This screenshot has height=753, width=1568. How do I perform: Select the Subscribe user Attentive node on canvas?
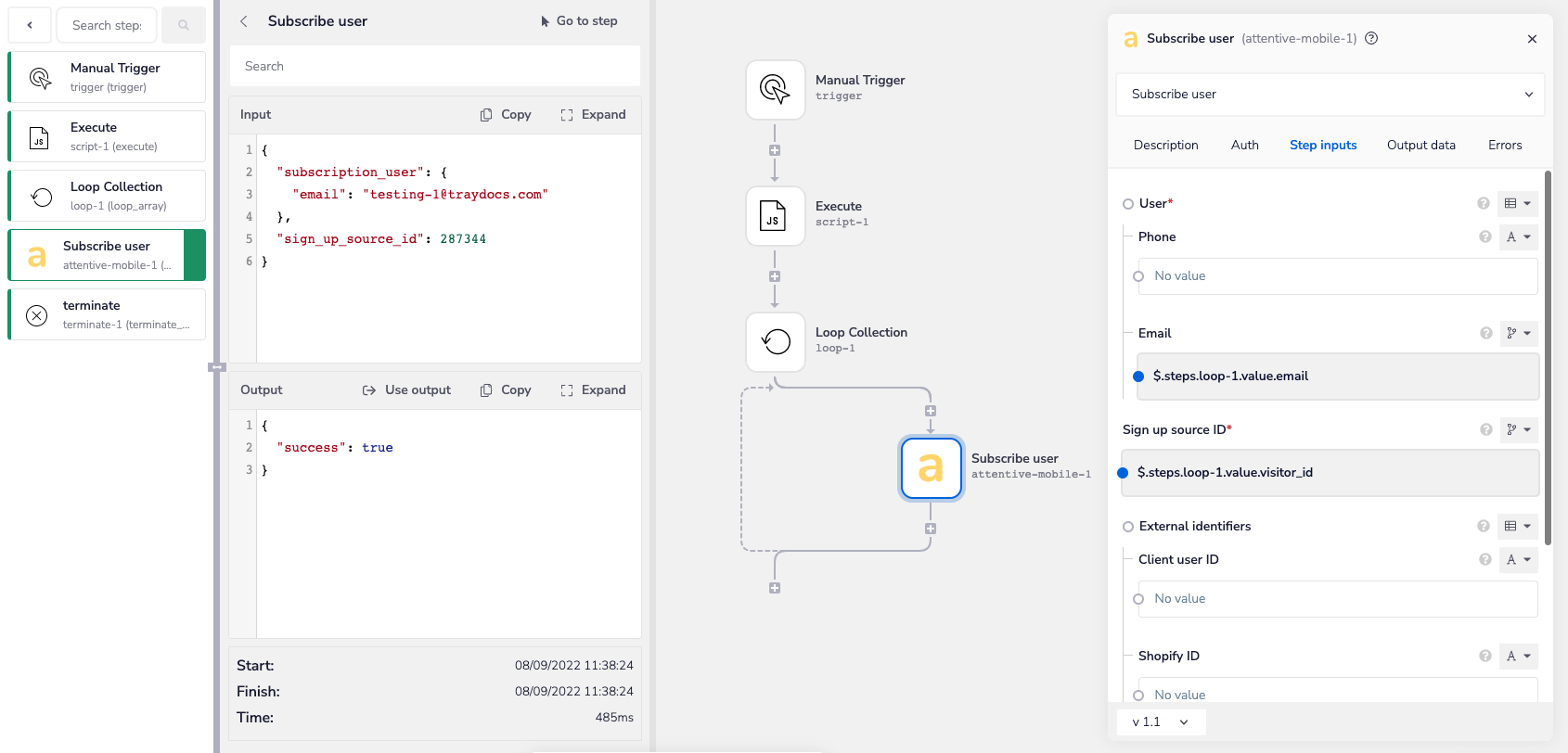[931, 468]
